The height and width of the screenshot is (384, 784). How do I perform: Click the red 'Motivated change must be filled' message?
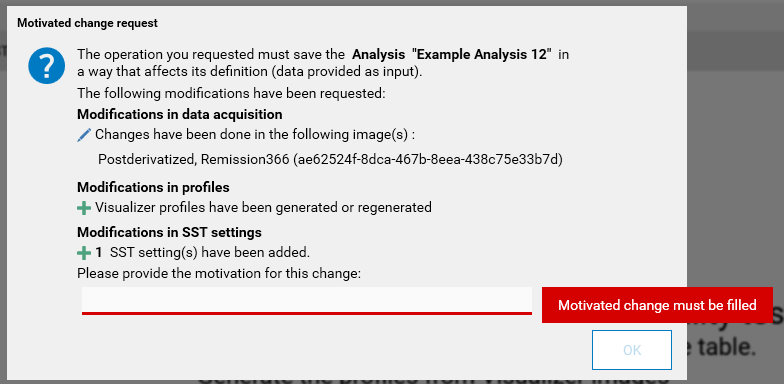[657, 305]
